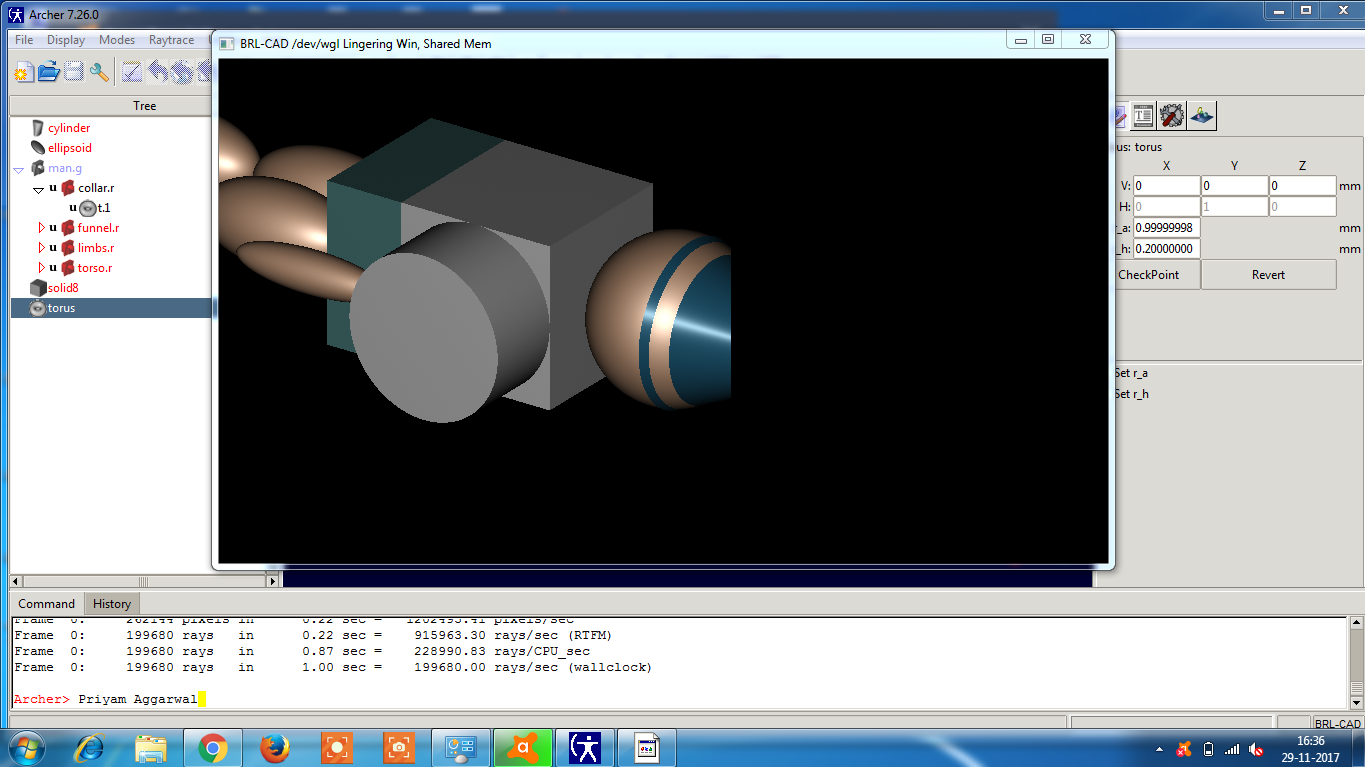Click the torso.r region icon

click(x=68, y=268)
